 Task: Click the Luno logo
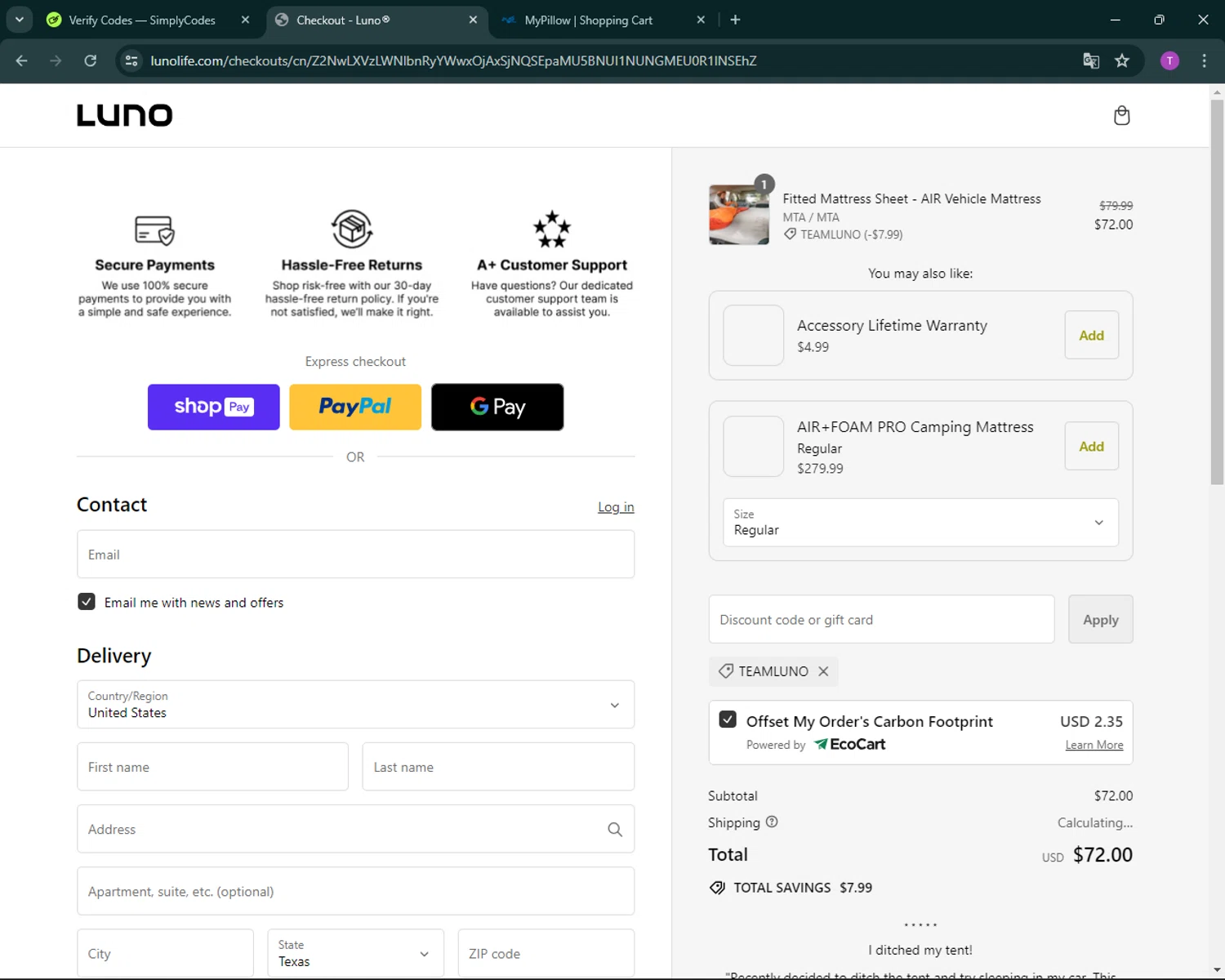point(125,115)
